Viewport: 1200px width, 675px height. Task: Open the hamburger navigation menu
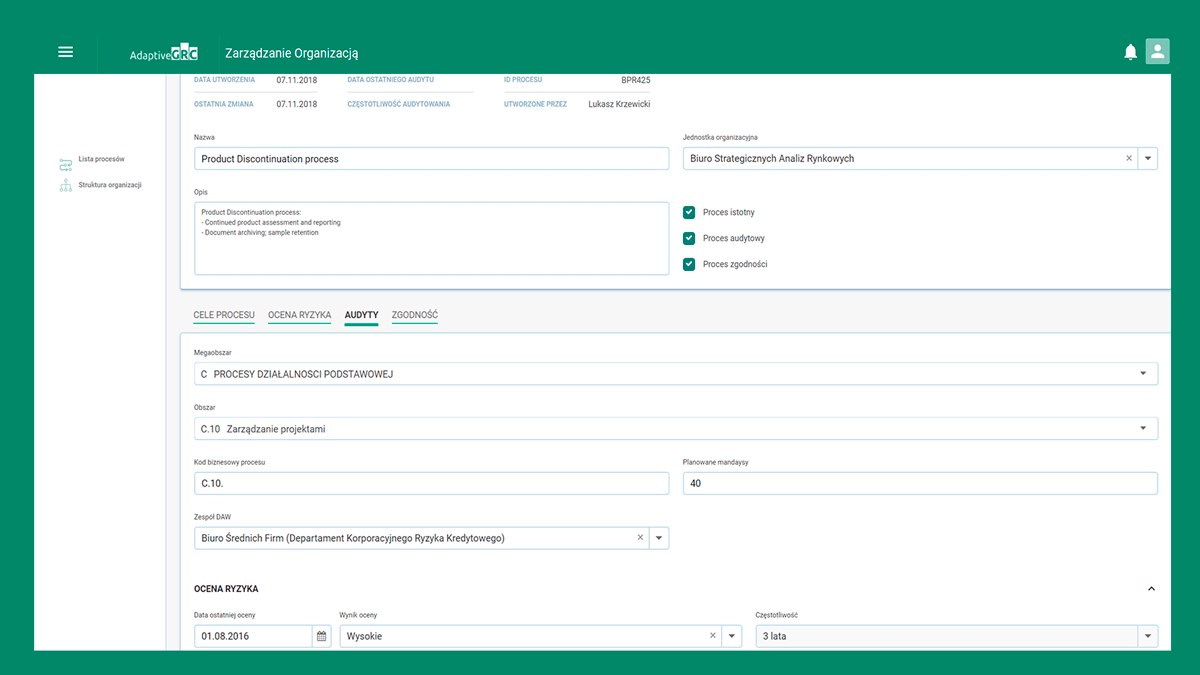pyautogui.click(x=66, y=52)
